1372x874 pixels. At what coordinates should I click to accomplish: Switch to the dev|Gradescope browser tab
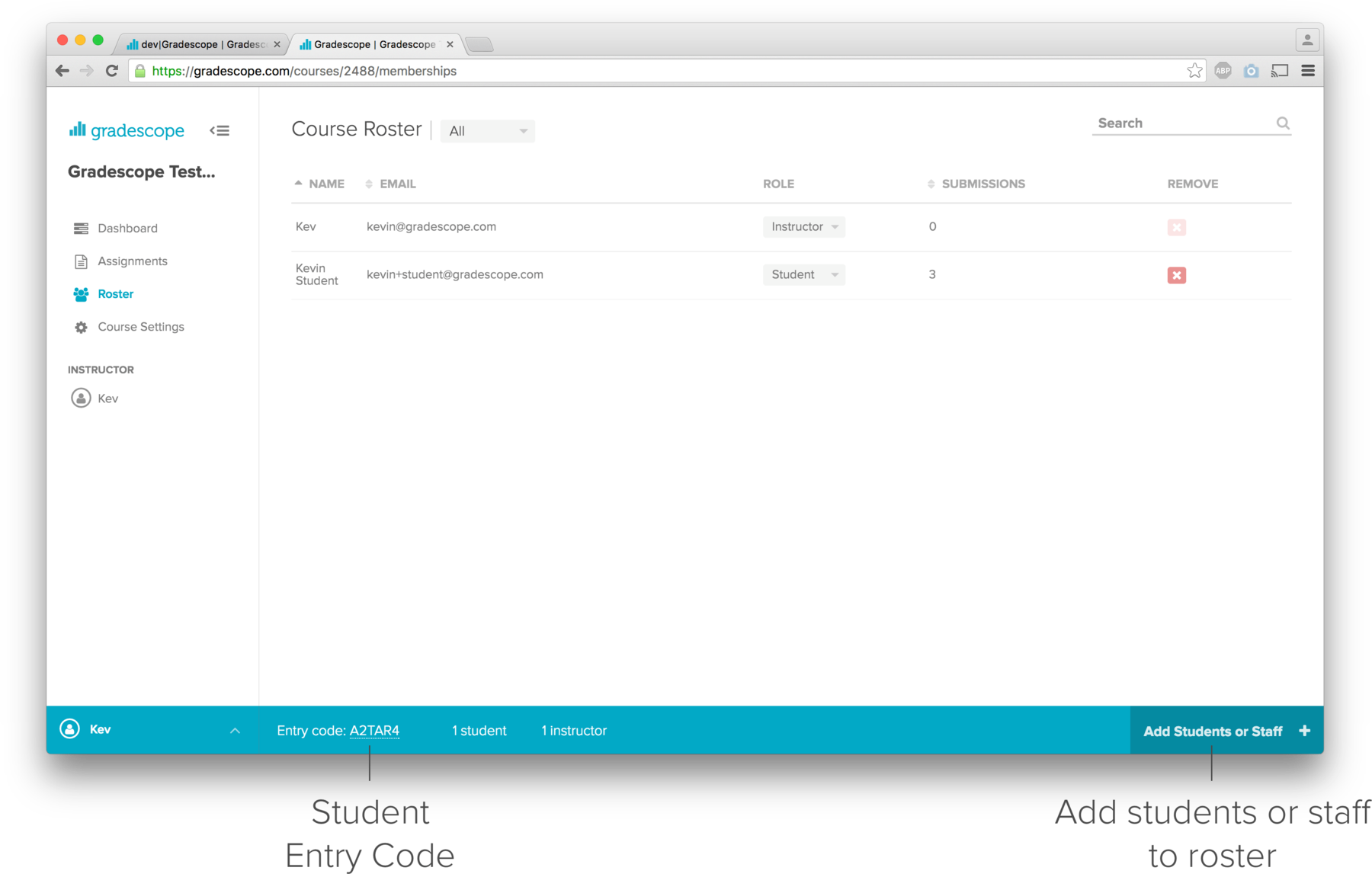(197, 43)
